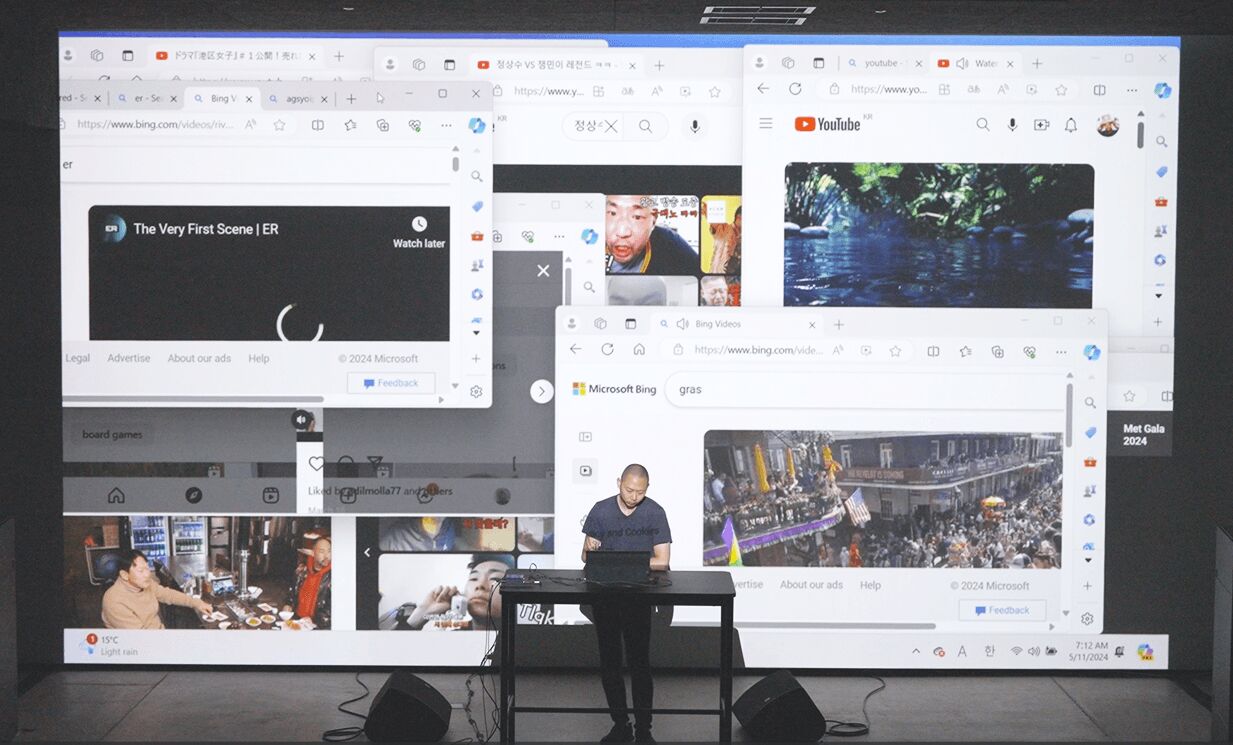Open the About our ads link near ER video
This screenshot has width=1233, height=745.
199,358
